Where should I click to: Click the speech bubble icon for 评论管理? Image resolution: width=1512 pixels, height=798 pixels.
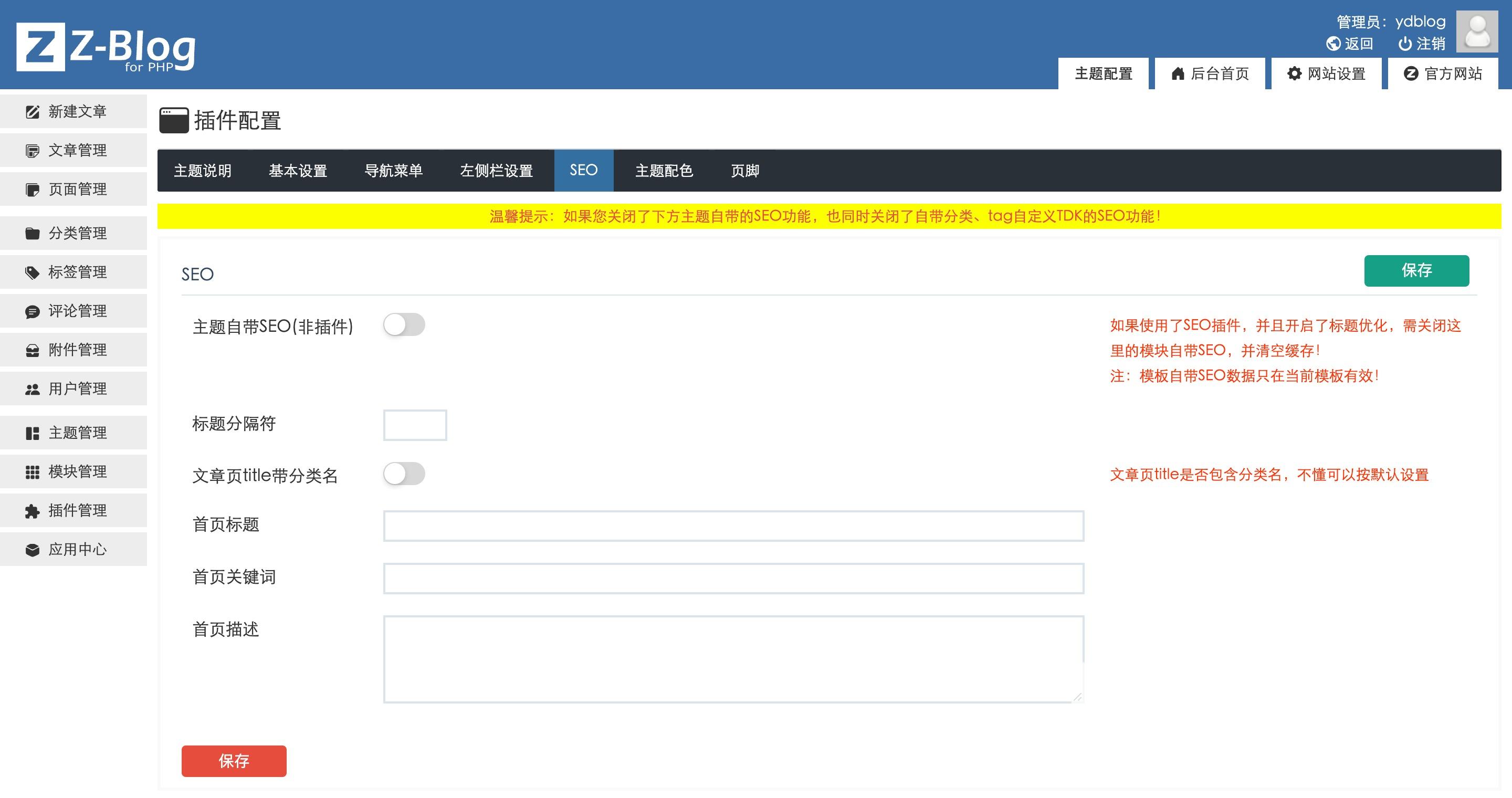tap(32, 311)
